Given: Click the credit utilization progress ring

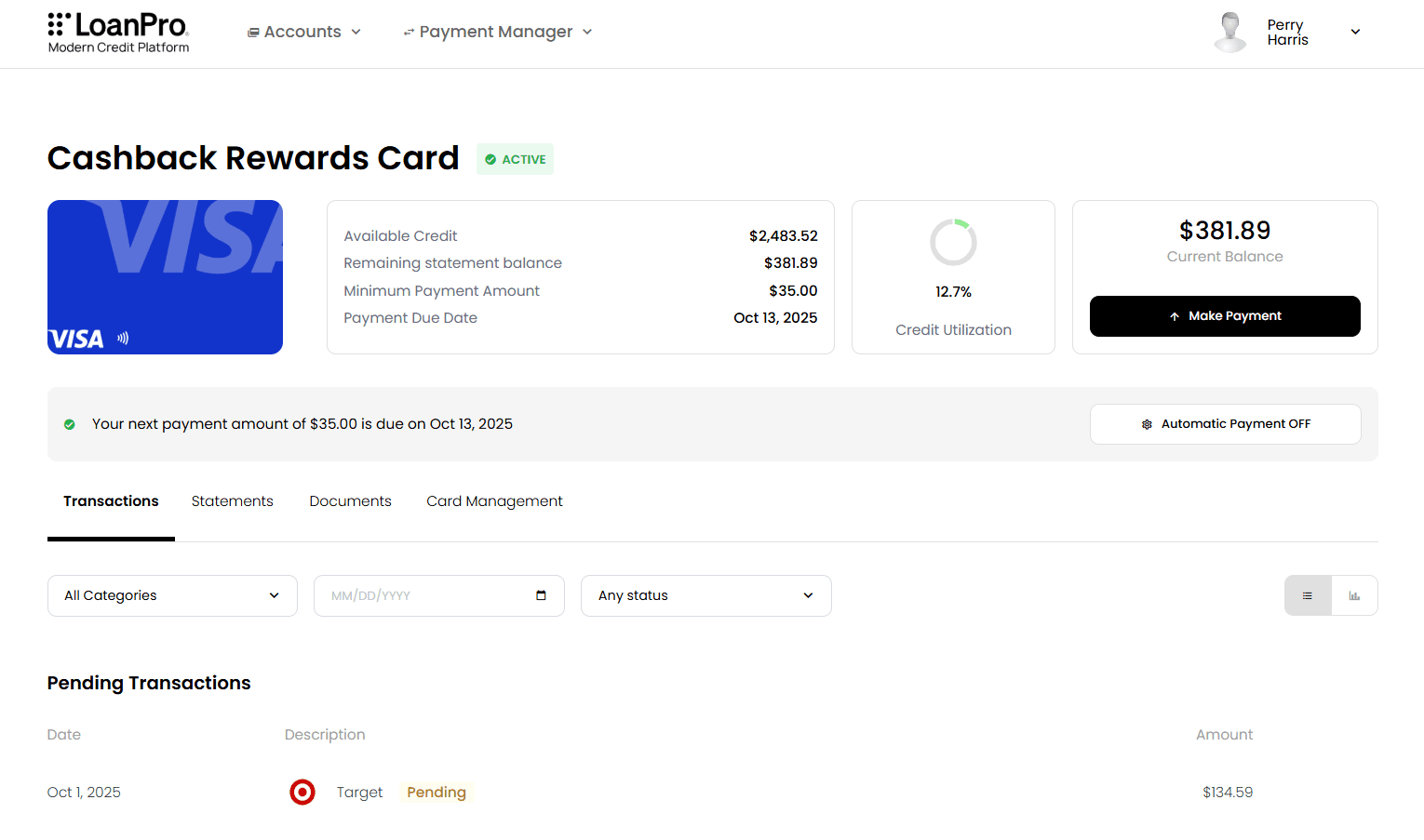Looking at the screenshot, I should coord(953,243).
